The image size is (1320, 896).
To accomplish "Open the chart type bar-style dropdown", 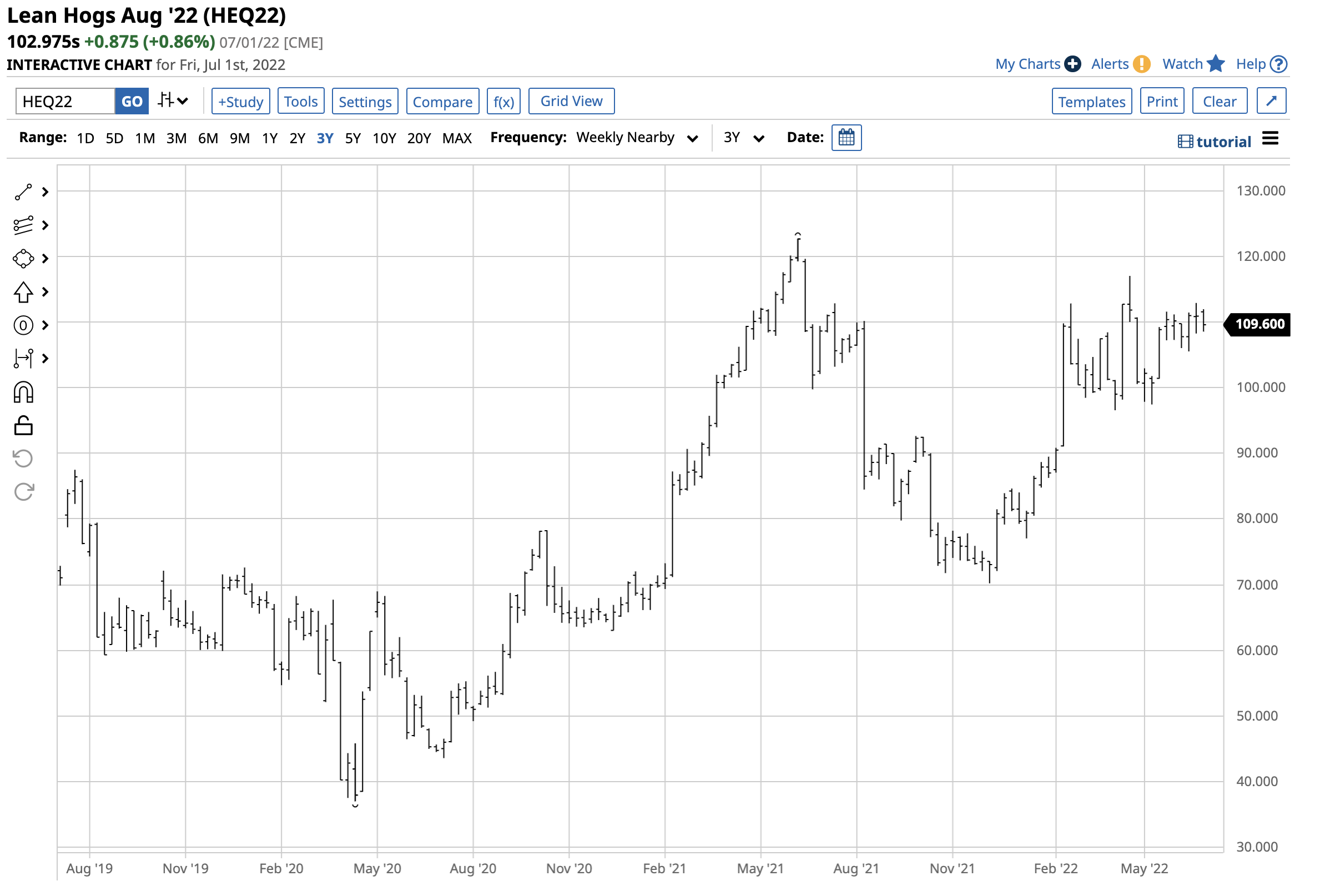I will [x=173, y=101].
